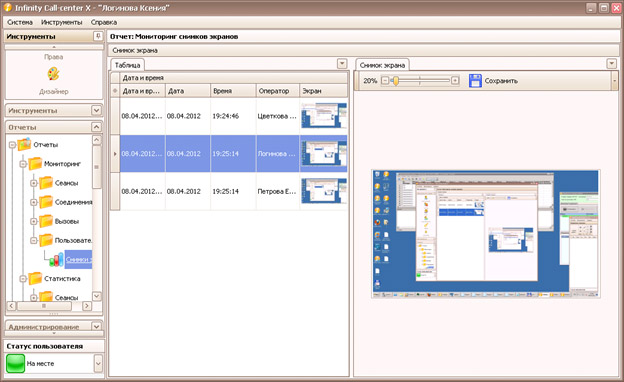Click the Снимок экрана report toolbar item

coord(135,51)
